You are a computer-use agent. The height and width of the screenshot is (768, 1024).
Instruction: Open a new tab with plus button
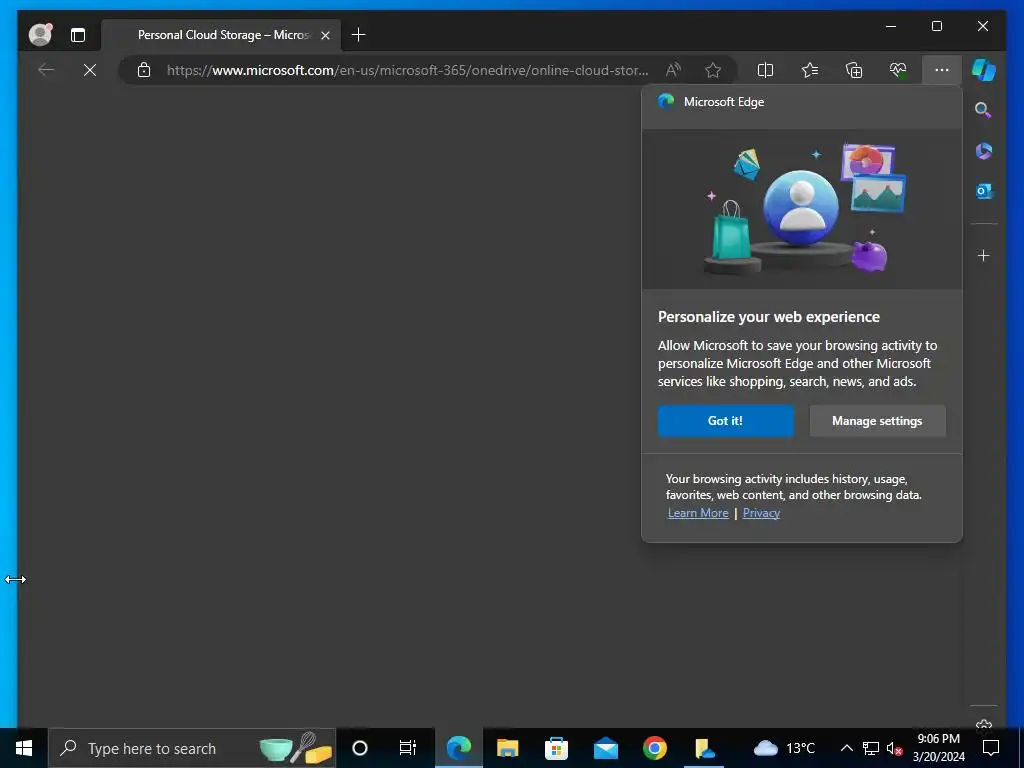(359, 35)
